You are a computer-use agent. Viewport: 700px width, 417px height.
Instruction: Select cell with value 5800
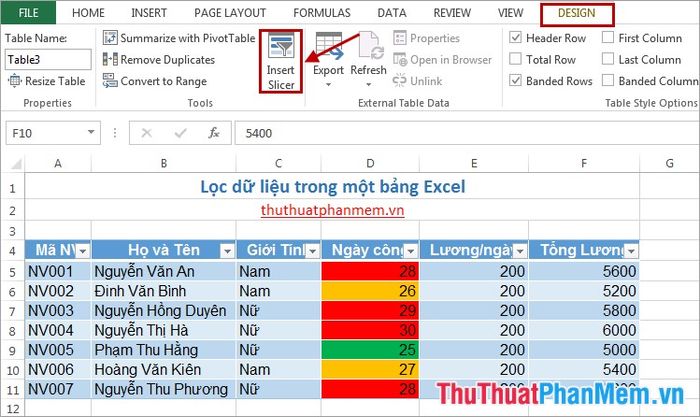(583, 311)
